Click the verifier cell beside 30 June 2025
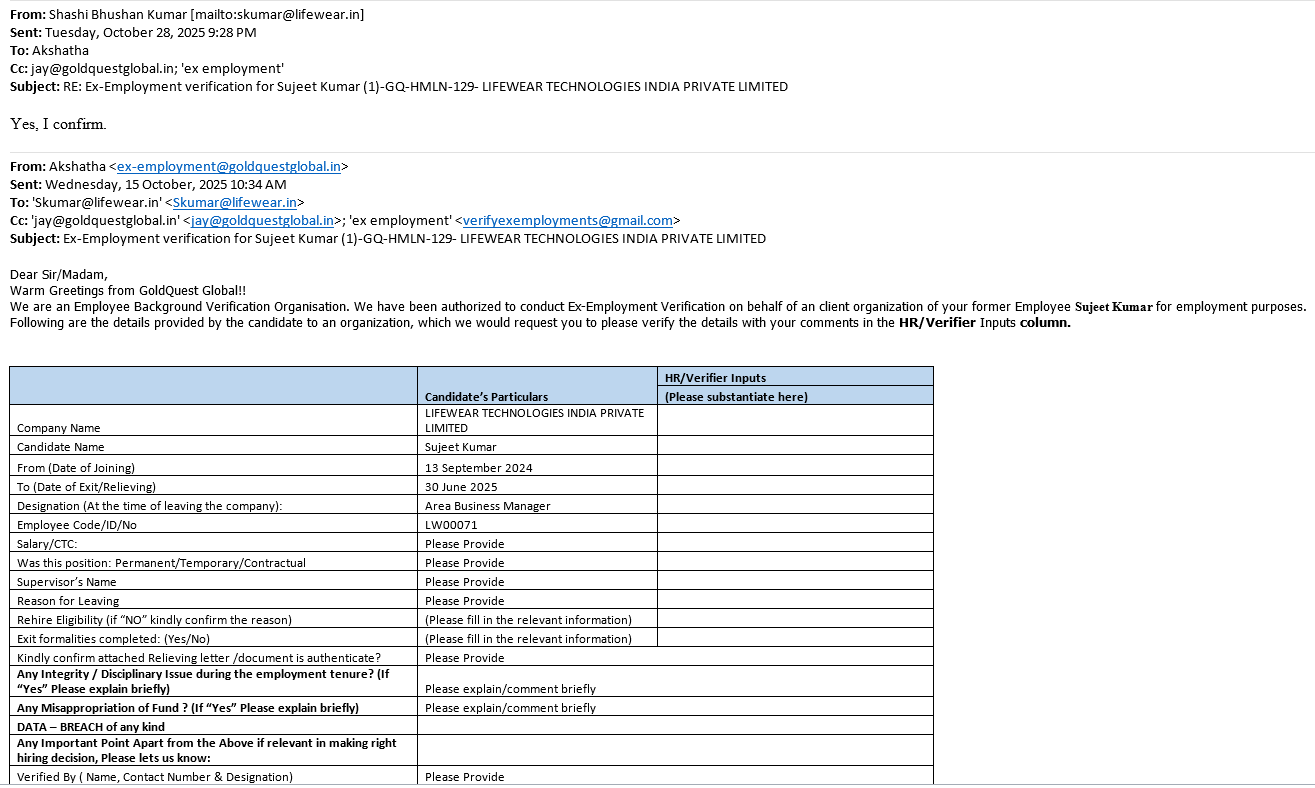Viewport: 1315px width, 788px height. (x=795, y=487)
